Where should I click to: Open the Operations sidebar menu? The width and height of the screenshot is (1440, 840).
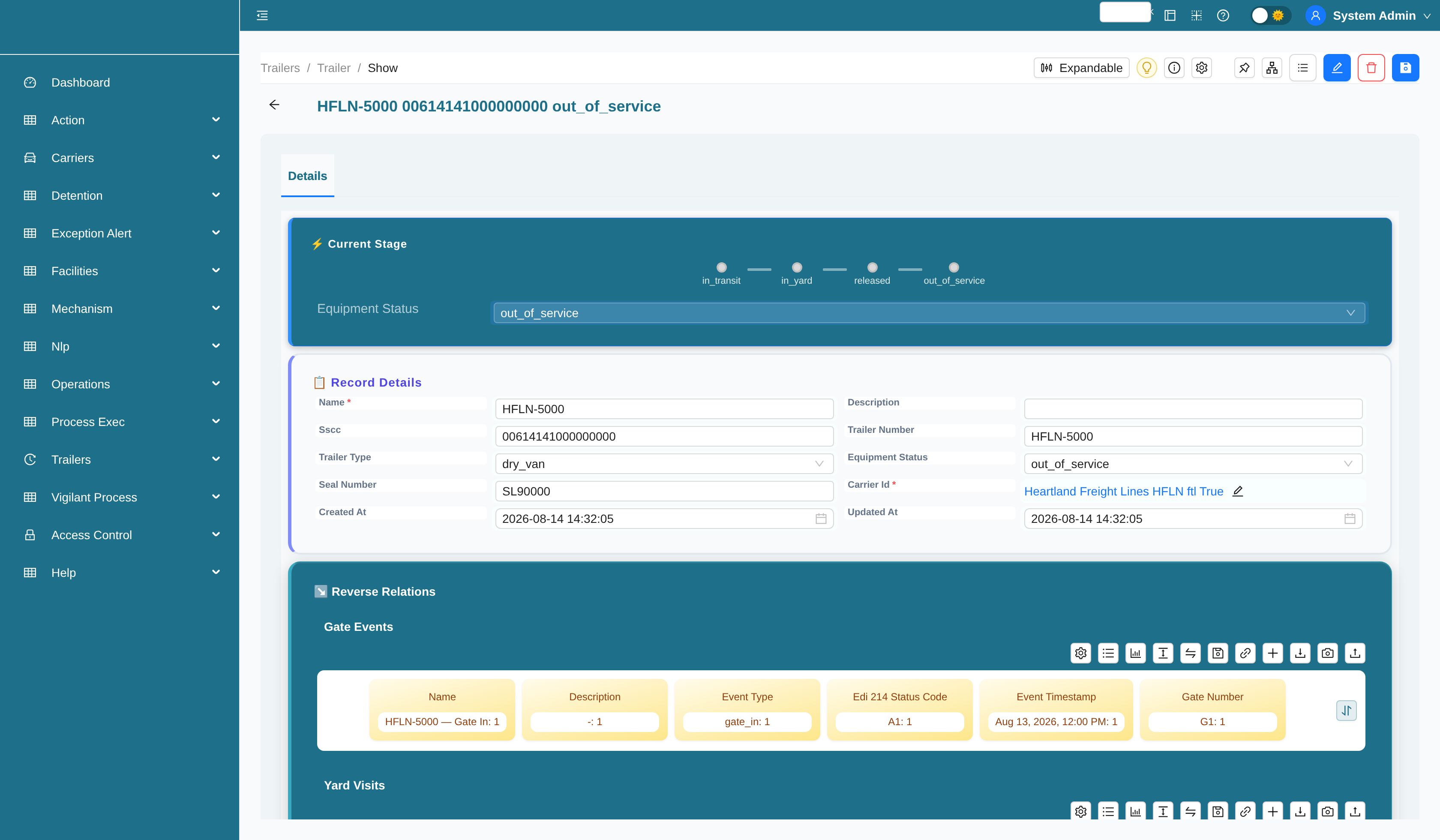120,384
